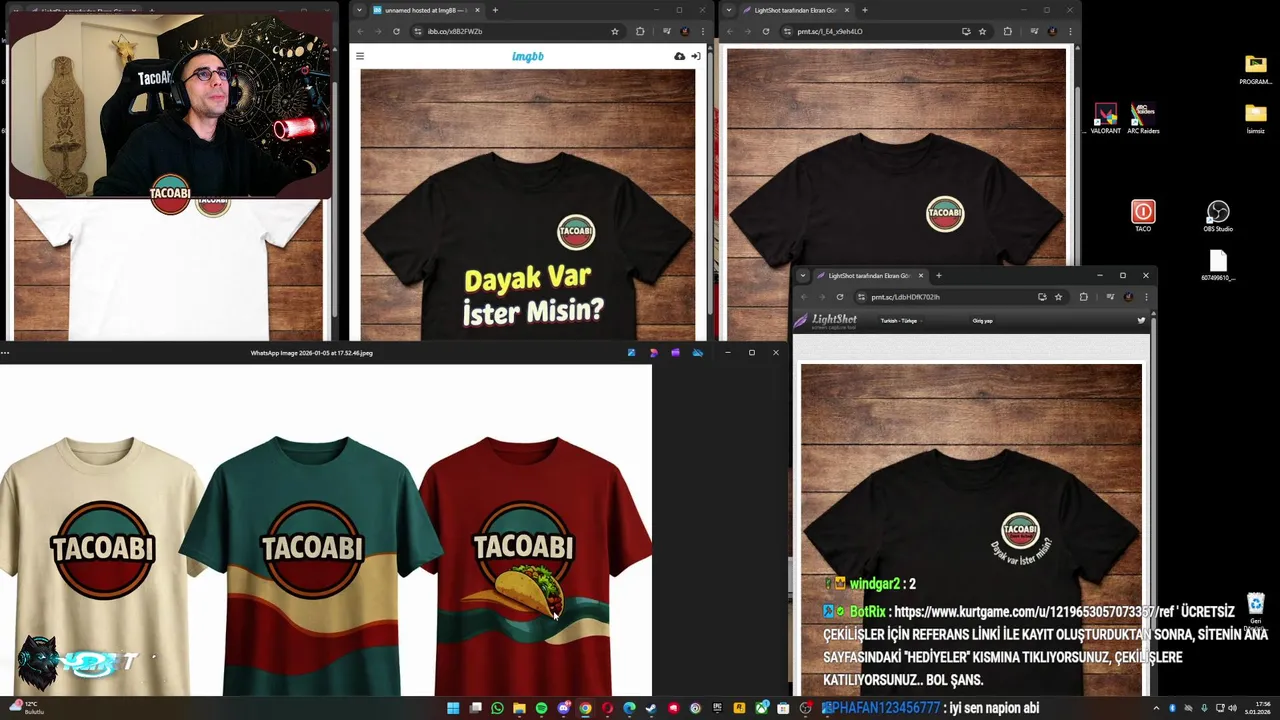Select the İsimsiz folder on the desktop
This screenshot has height=720, width=1280.
coord(1255,119)
